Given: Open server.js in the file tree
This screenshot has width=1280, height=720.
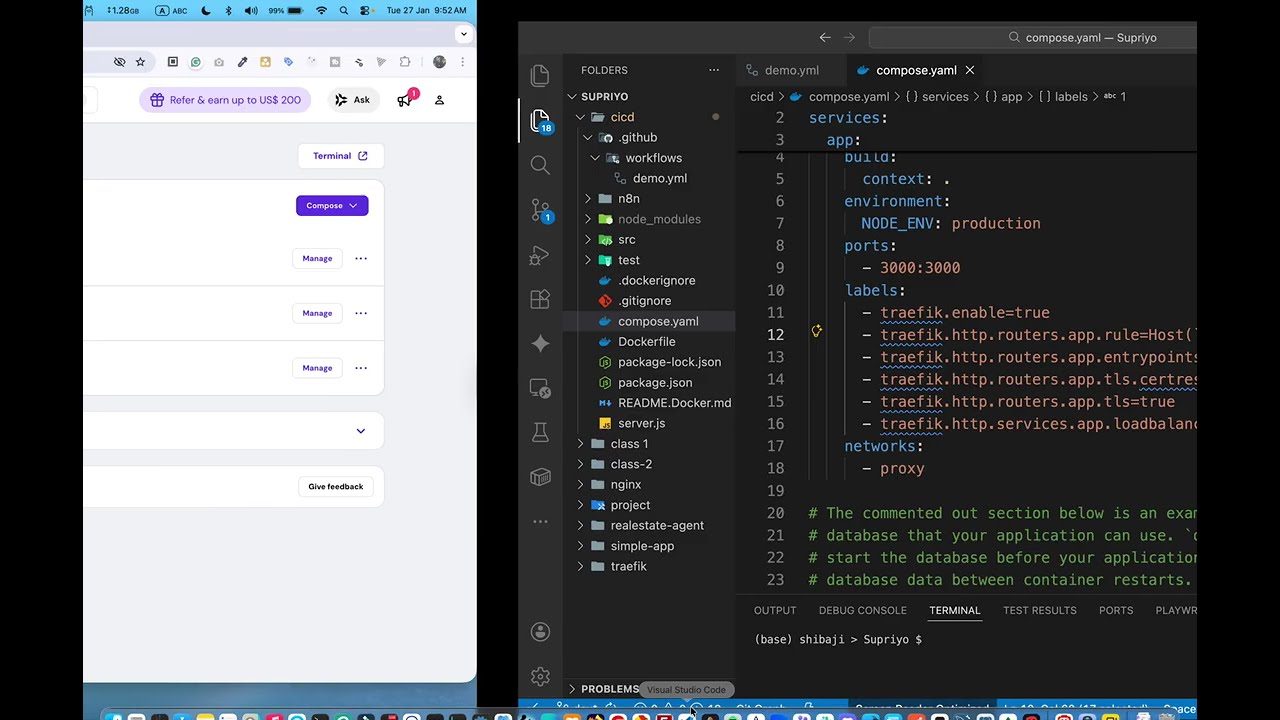Looking at the screenshot, I should click(x=648, y=423).
